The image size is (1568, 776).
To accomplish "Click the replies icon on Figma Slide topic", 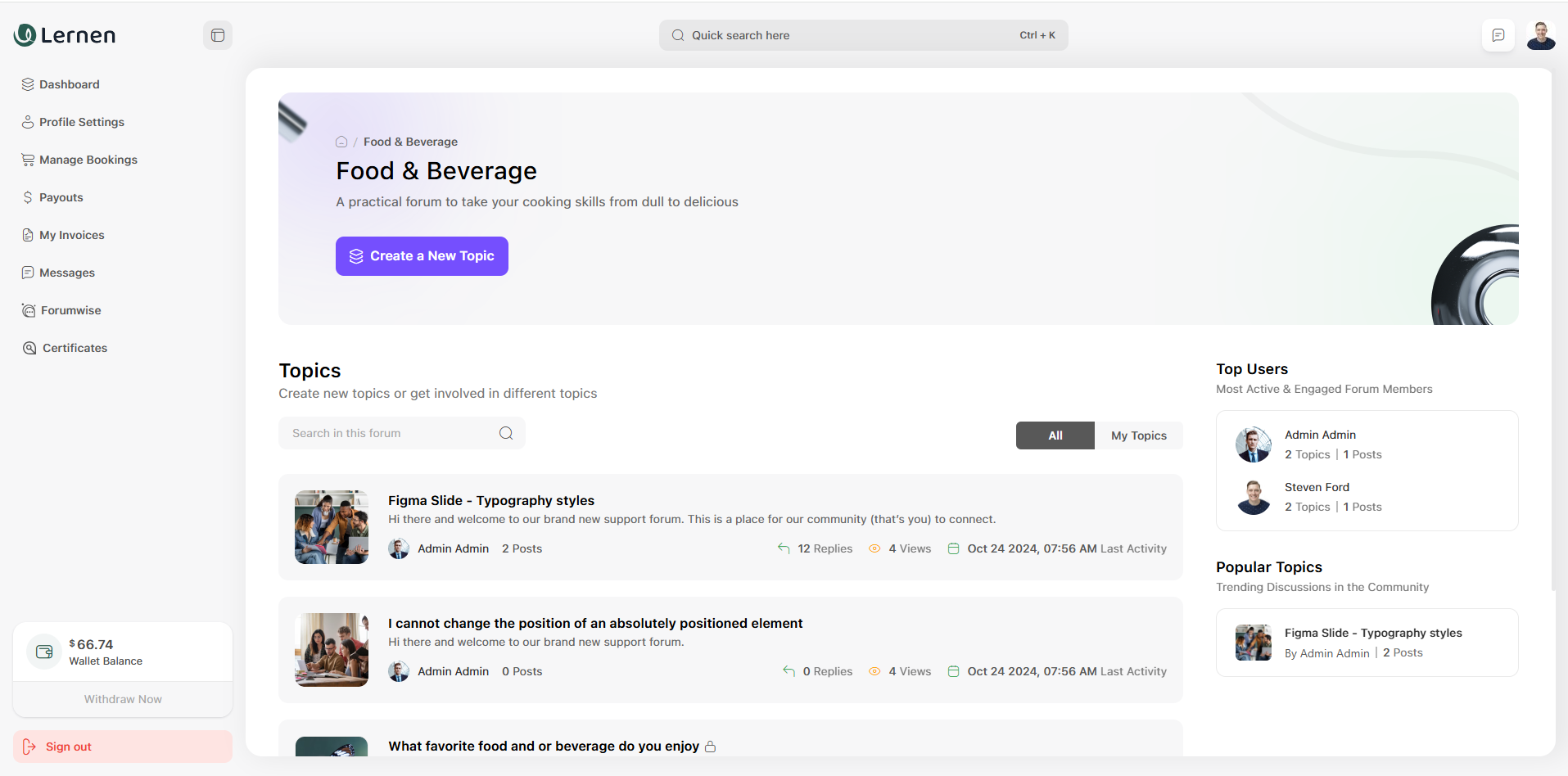I will point(783,548).
